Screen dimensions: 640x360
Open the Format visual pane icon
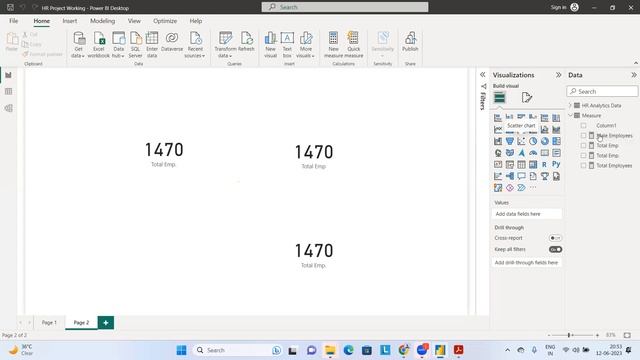pos(527,98)
